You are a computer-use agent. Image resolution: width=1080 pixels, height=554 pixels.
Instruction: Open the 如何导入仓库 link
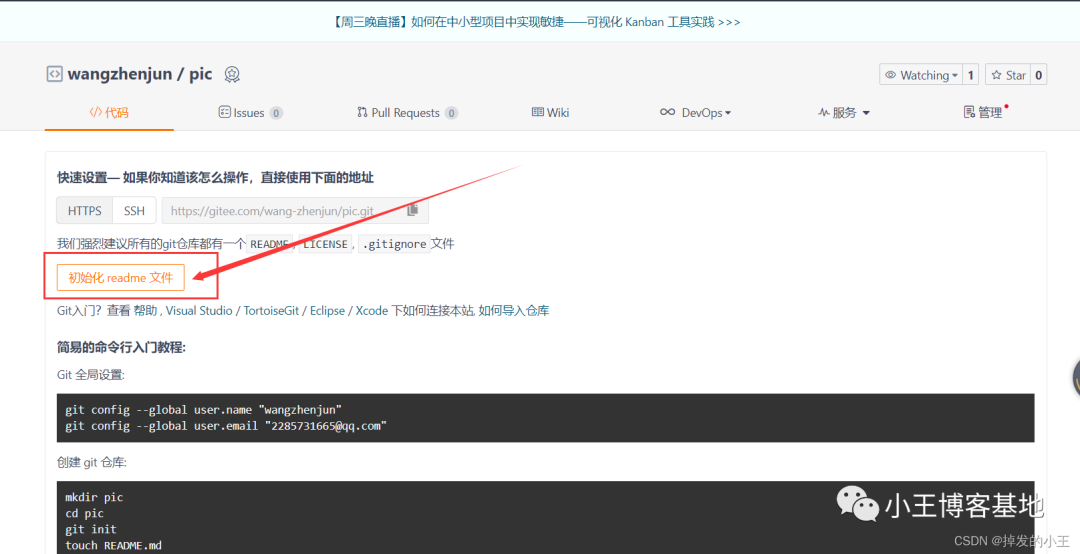pos(514,310)
